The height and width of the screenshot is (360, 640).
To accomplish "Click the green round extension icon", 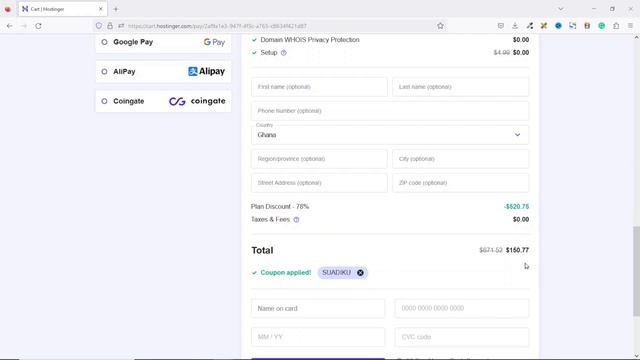I will coord(601,26).
